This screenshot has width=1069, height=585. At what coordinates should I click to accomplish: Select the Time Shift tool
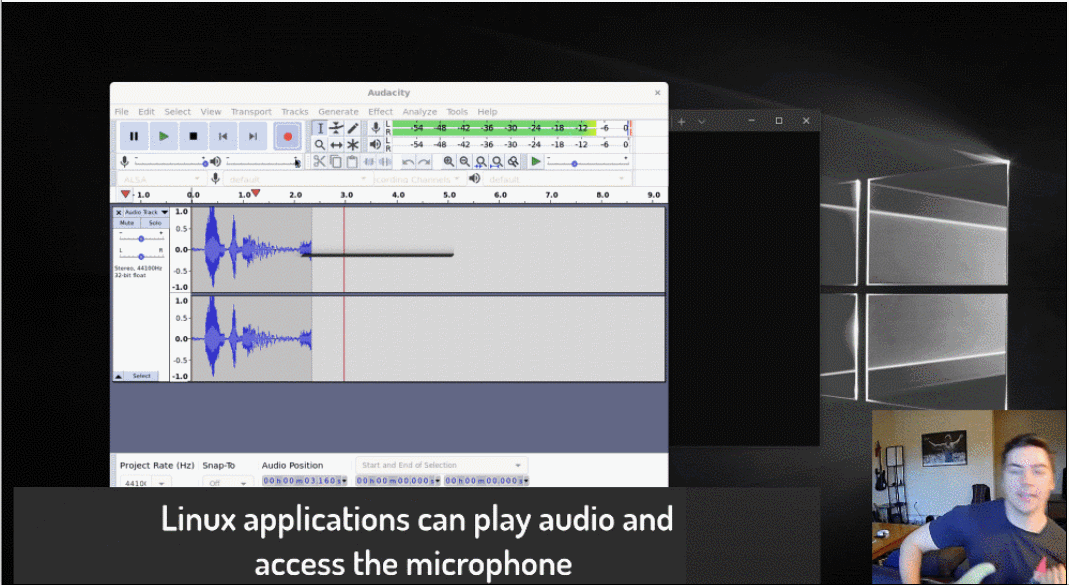click(336, 145)
